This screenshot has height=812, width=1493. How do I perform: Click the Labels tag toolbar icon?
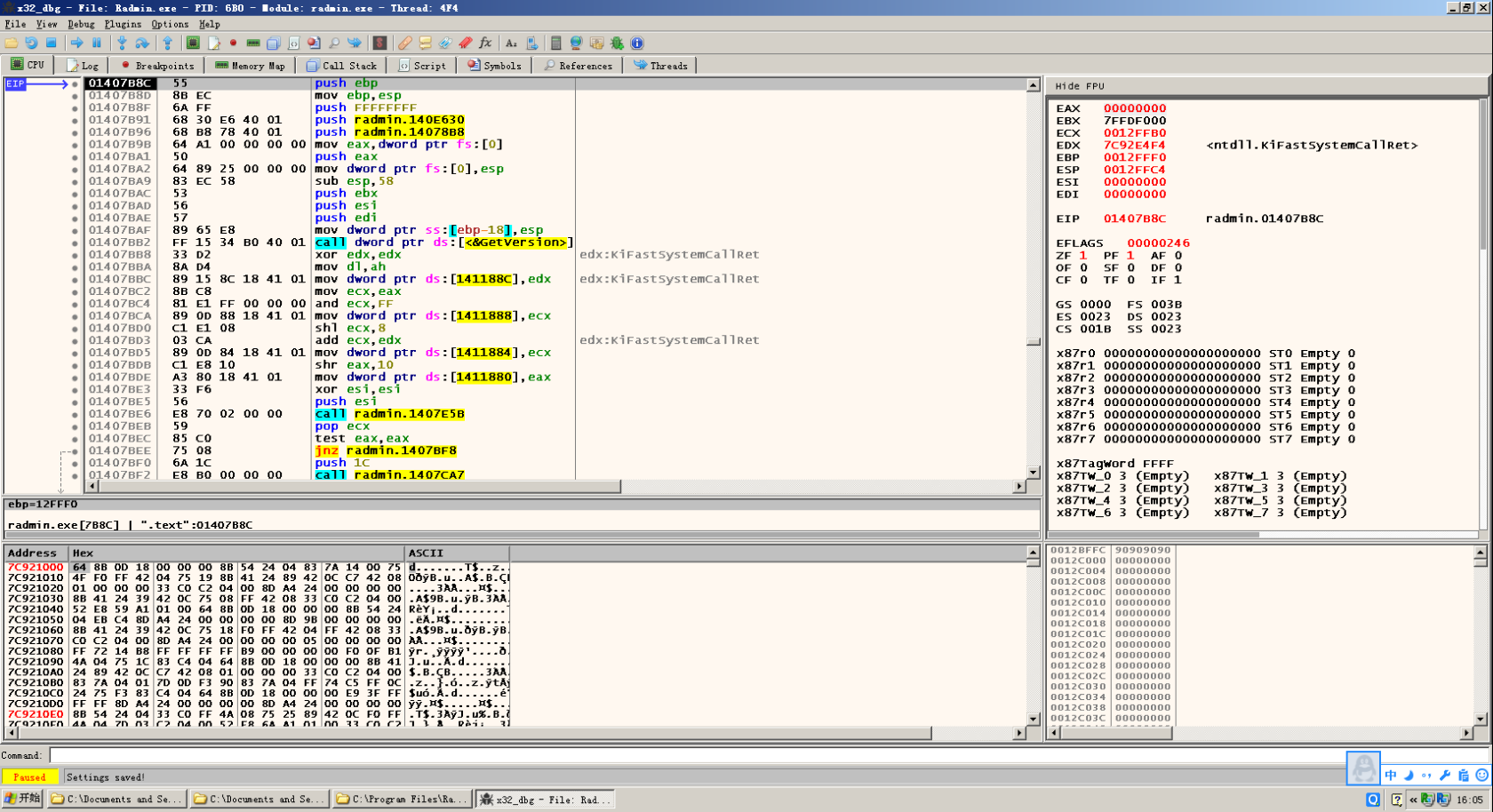tap(445, 43)
